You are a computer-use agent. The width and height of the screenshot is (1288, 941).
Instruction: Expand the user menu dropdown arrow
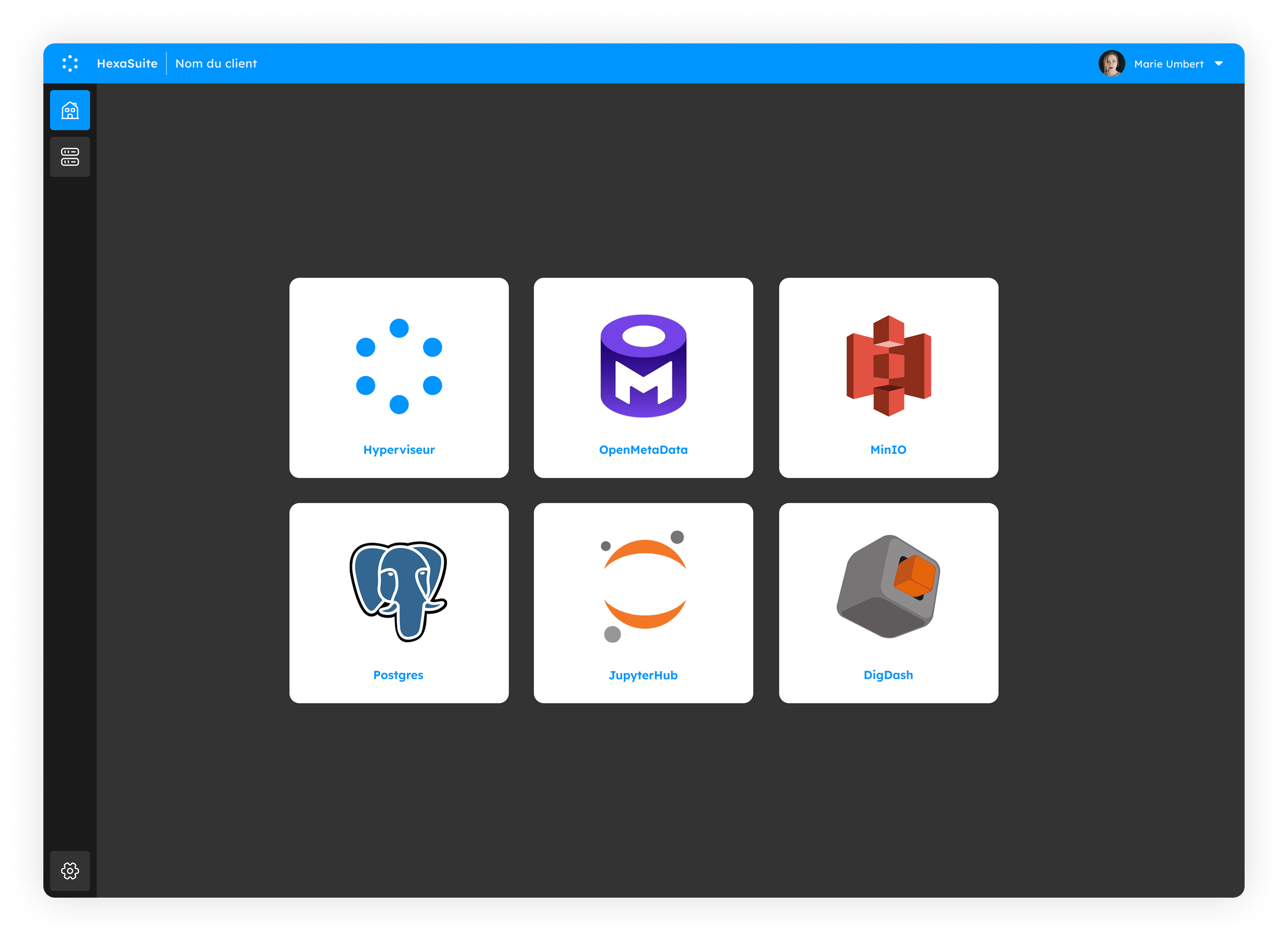click(x=1219, y=64)
